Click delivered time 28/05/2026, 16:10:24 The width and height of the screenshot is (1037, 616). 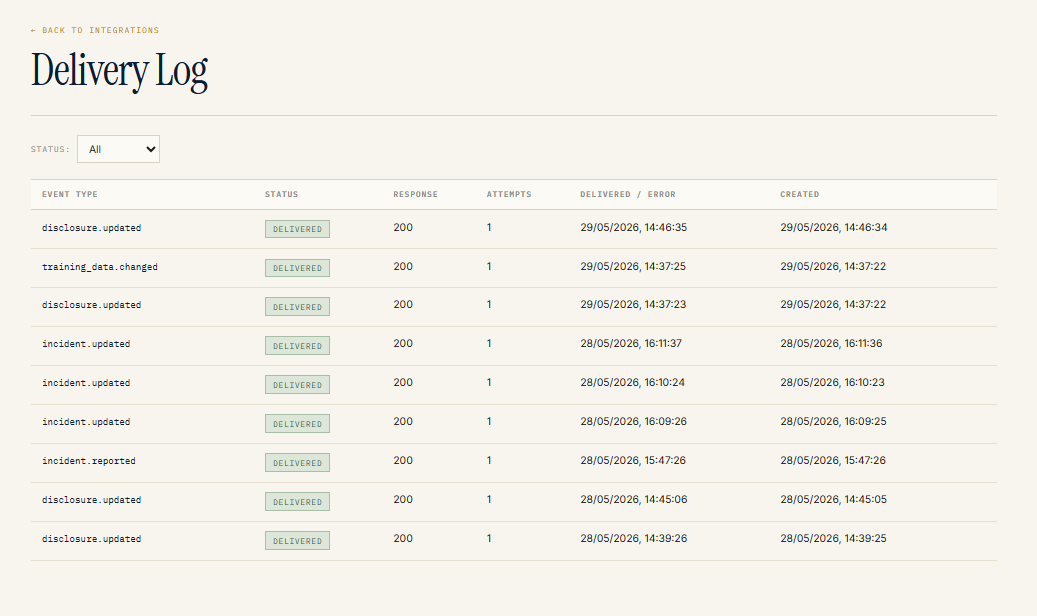pyautogui.click(x=632, y=383)
